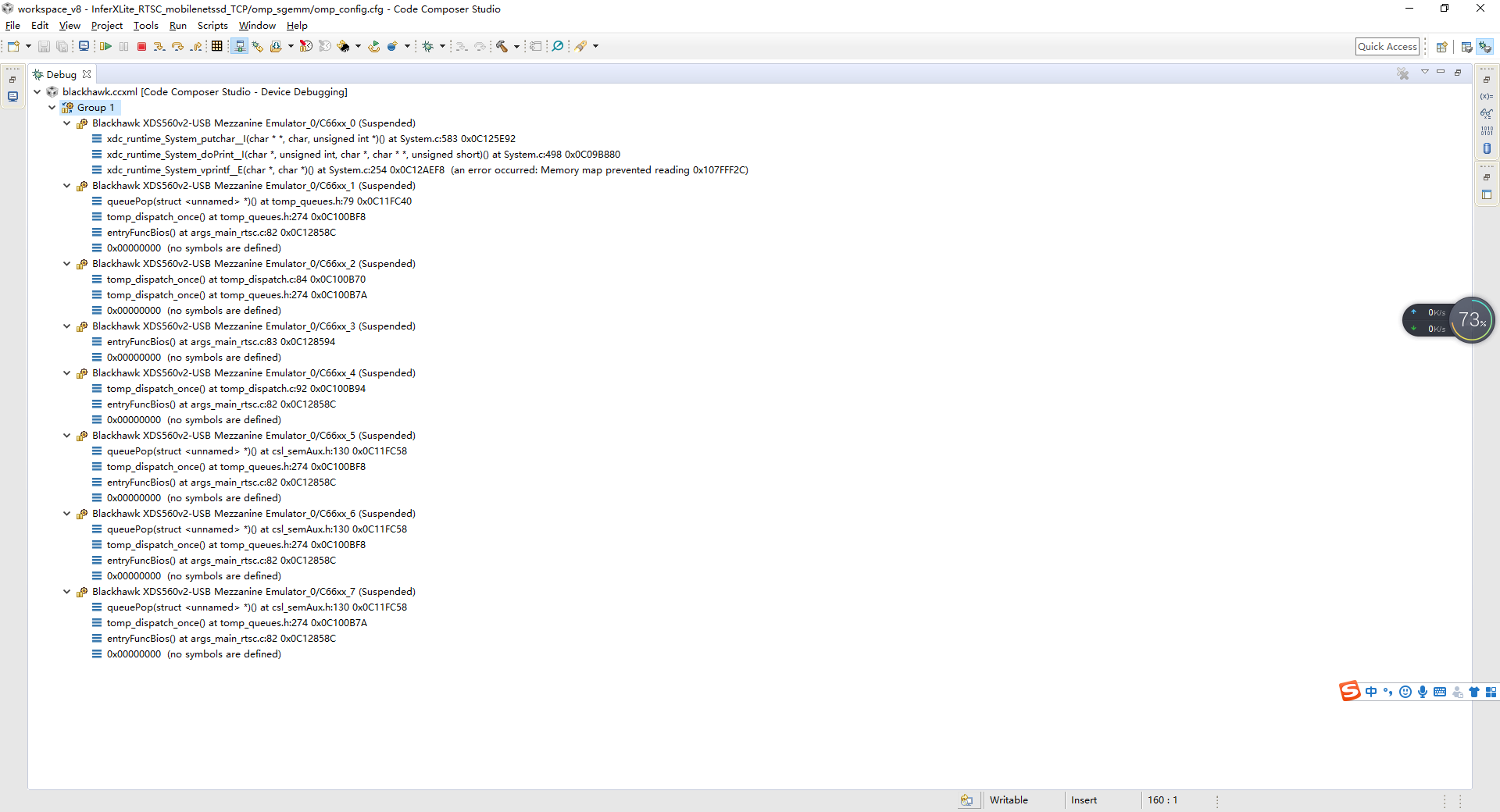The width and height of the screenshot is (1500, 812).
Task: Click the Step Return icon
Action: [x=196, y=47]
